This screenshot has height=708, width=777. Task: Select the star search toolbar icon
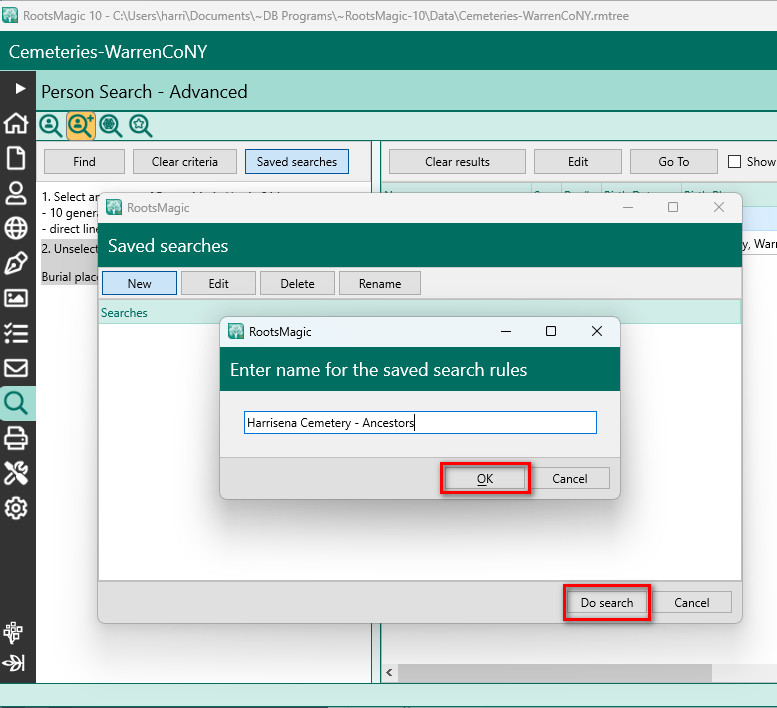(141, 125)
